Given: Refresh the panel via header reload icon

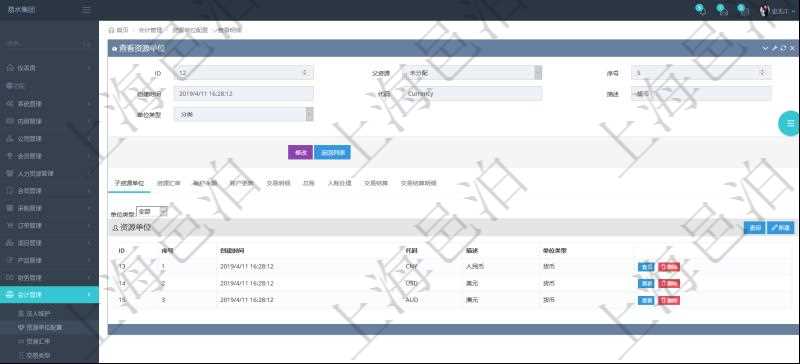Looking at the screenshot, I should 783,48.
